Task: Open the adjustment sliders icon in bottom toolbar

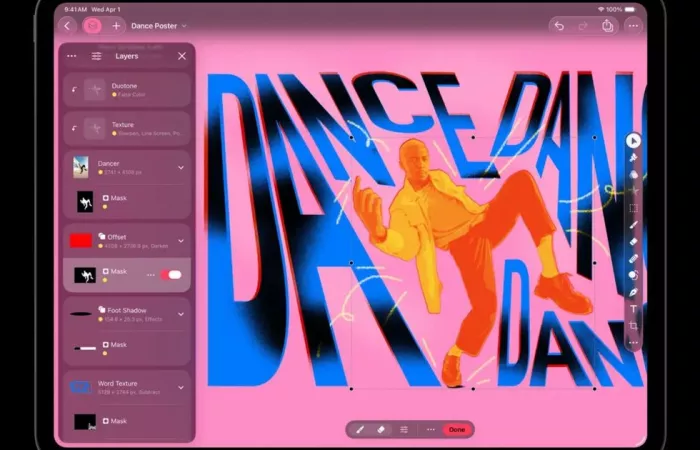Action: 404,429
